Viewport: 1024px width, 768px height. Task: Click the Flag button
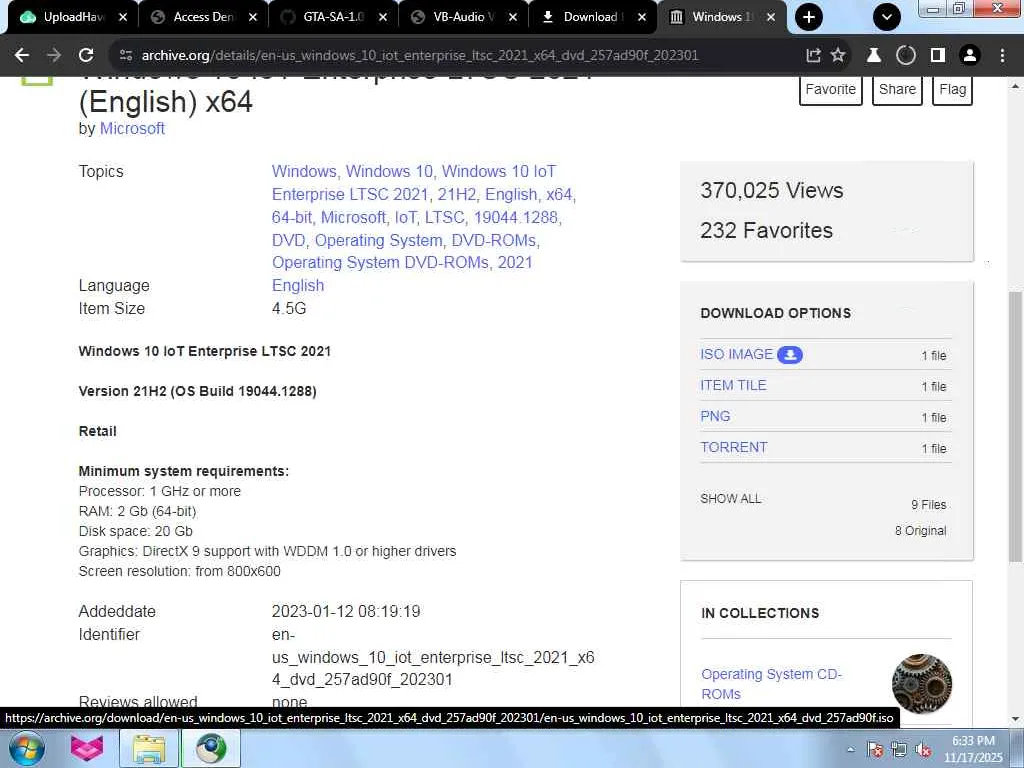pyautogui.click(x=952, y=89)
